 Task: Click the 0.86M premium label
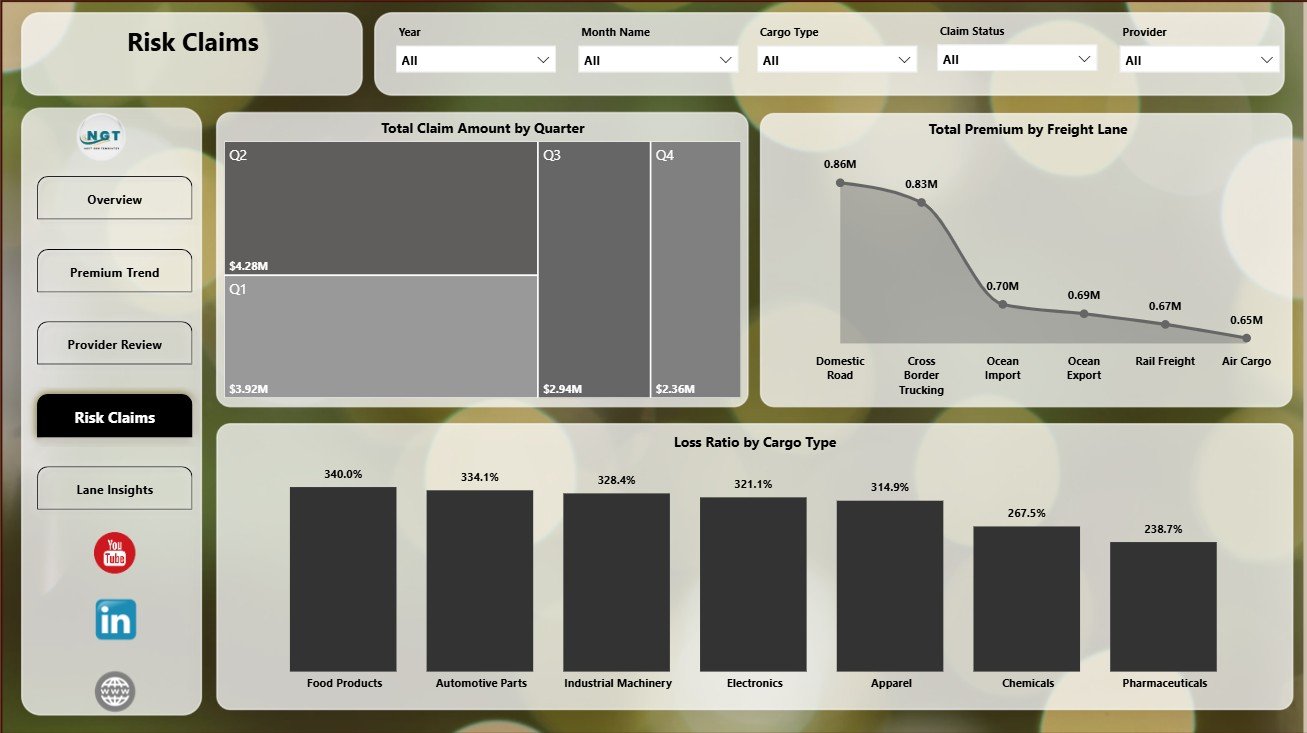click(840, 163)
